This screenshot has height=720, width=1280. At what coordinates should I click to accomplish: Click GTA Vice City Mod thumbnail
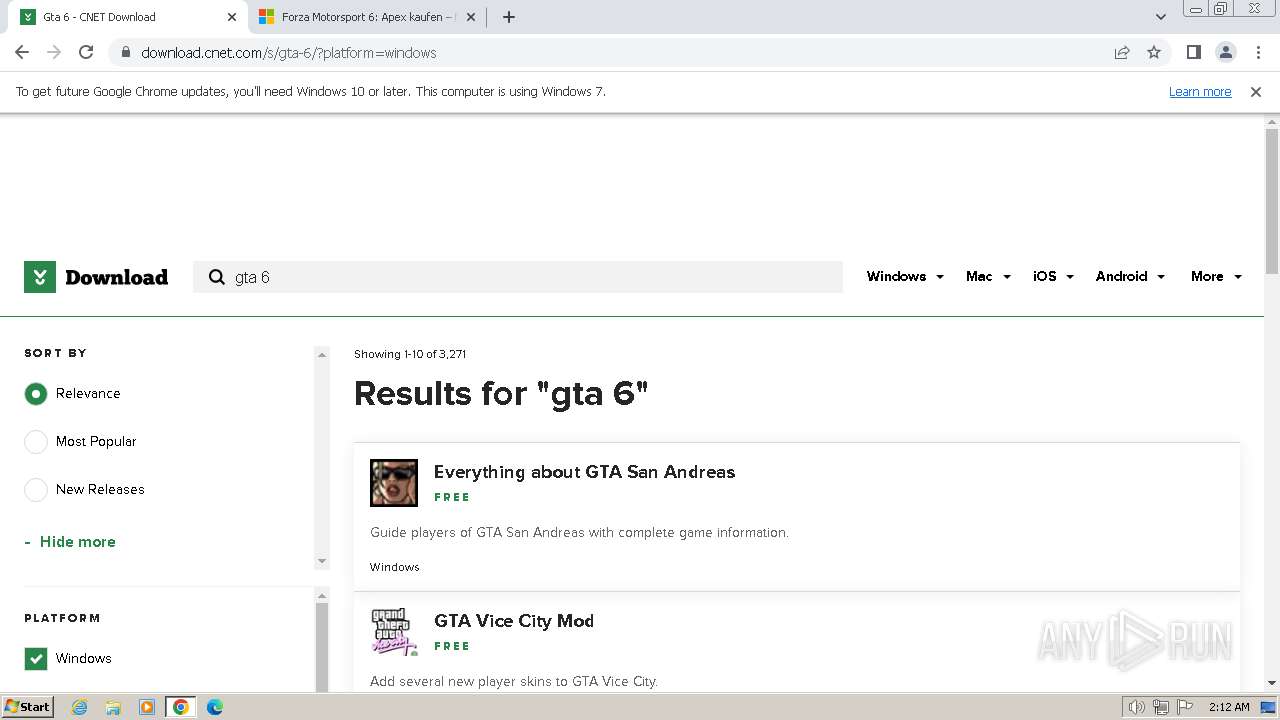pos(394,632)
